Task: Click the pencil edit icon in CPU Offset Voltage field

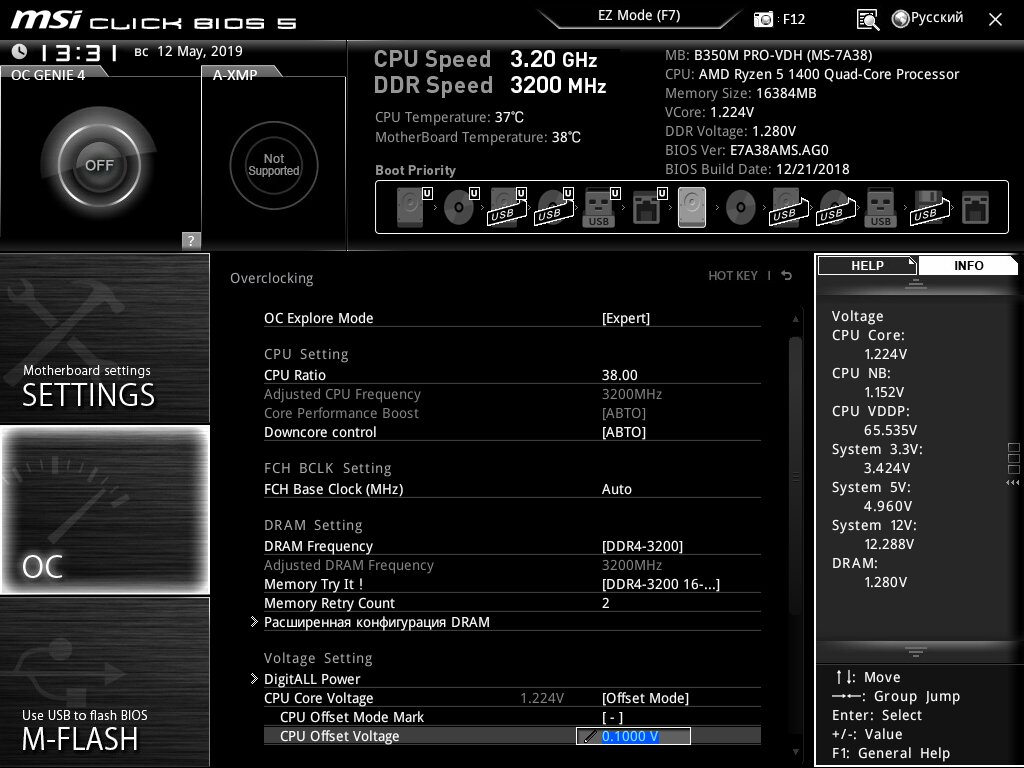Action: [590, 736]
